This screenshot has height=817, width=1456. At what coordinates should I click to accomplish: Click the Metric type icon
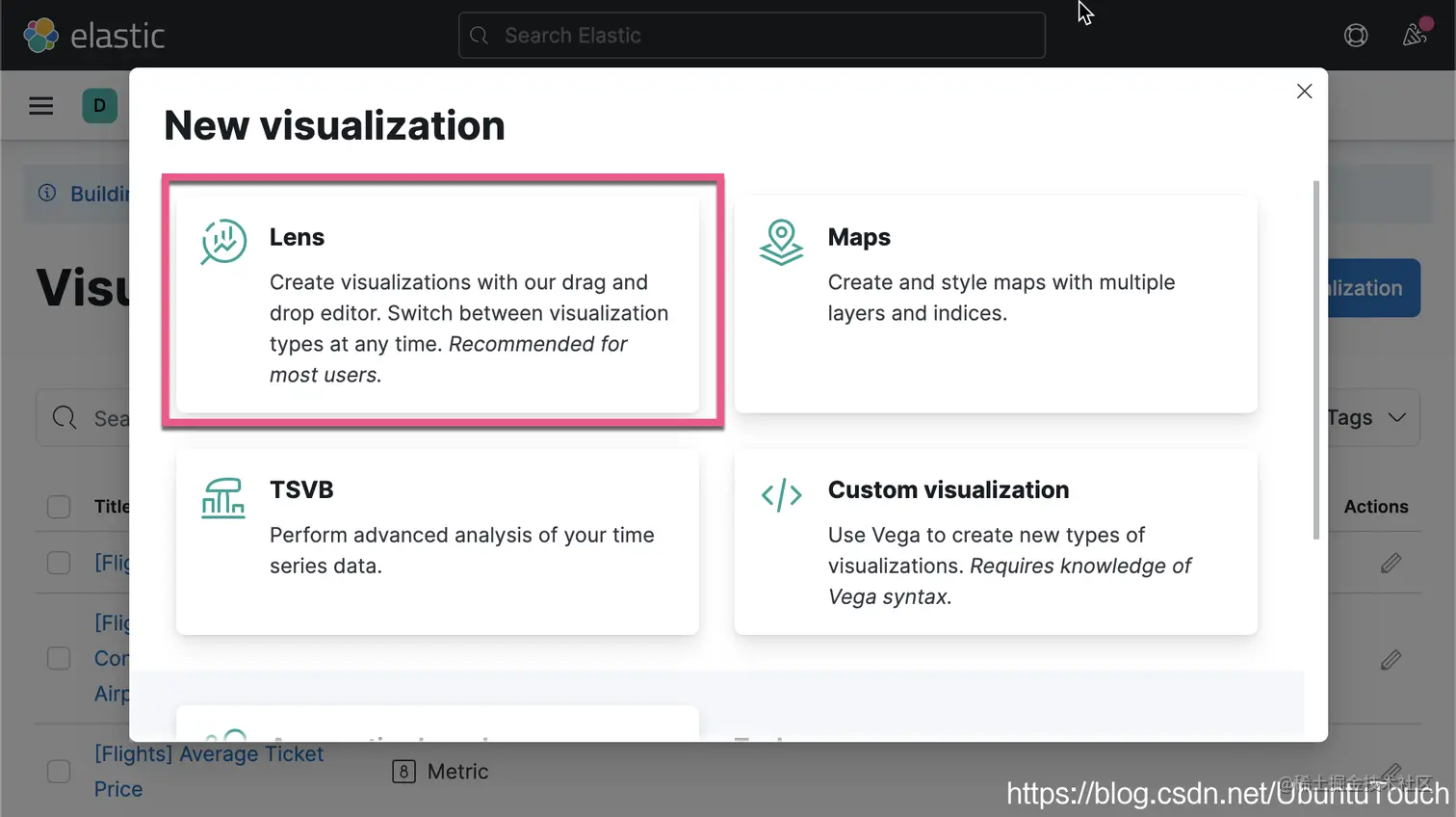pyautogui.click(x=403, y=772)
